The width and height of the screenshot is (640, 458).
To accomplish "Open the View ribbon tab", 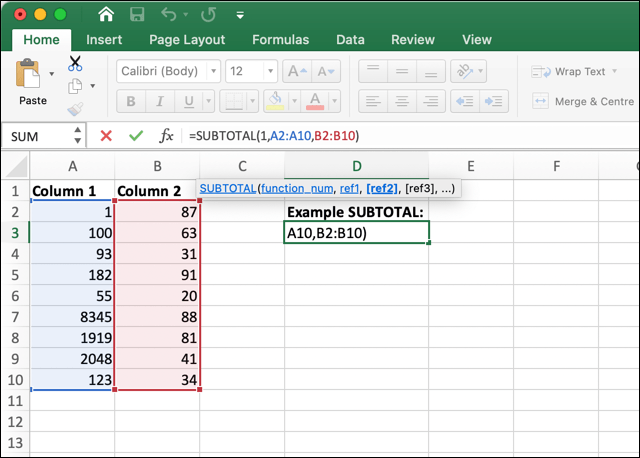I will (477, 40).
